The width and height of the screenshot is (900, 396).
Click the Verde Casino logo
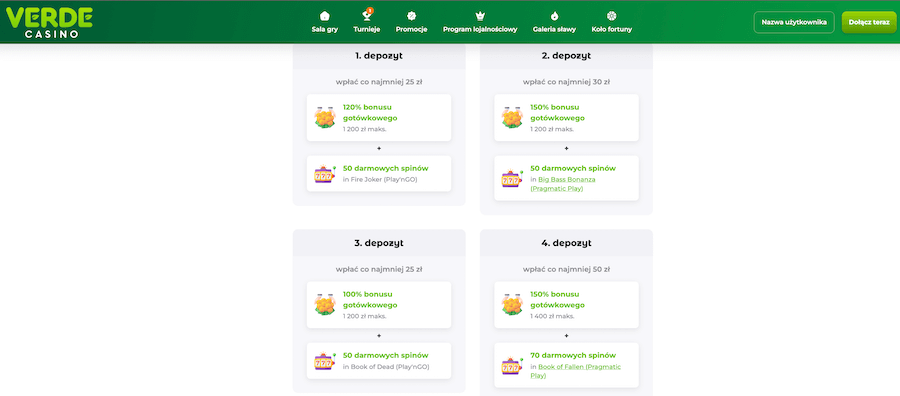point(49,22)
